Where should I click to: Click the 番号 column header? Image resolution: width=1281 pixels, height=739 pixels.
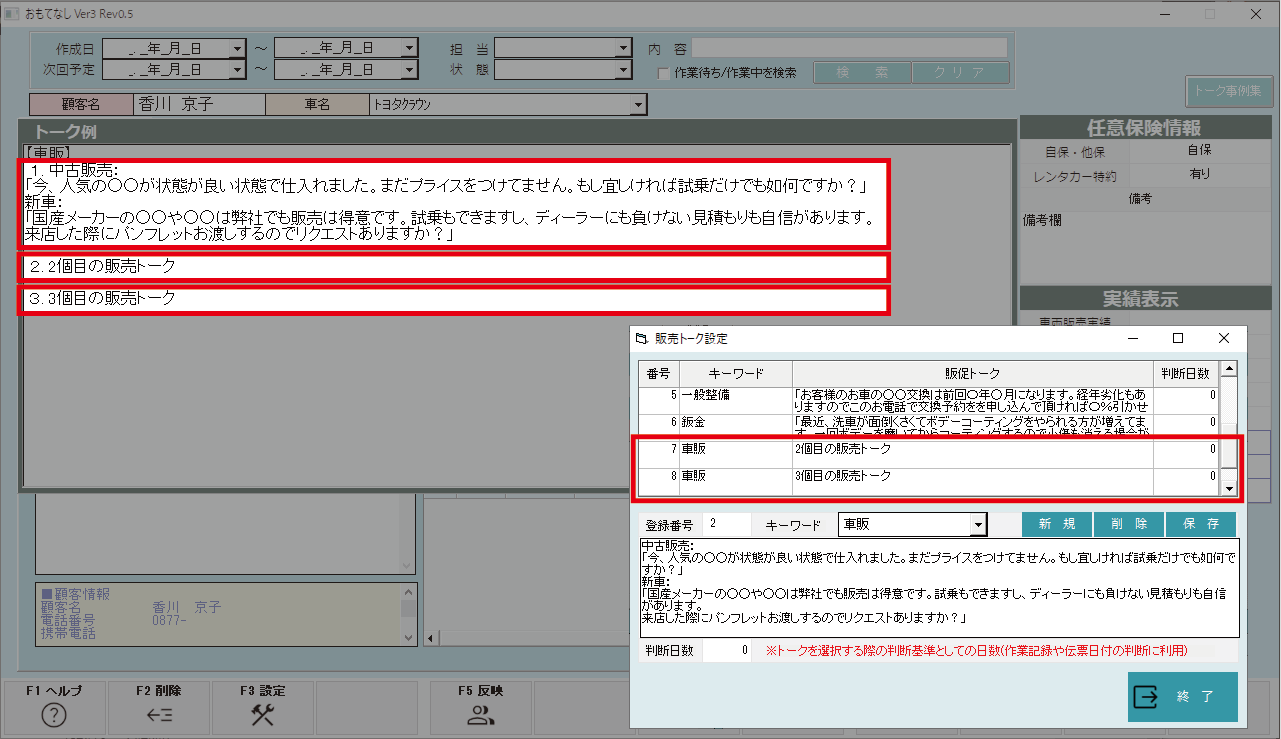tap(659, 374)
